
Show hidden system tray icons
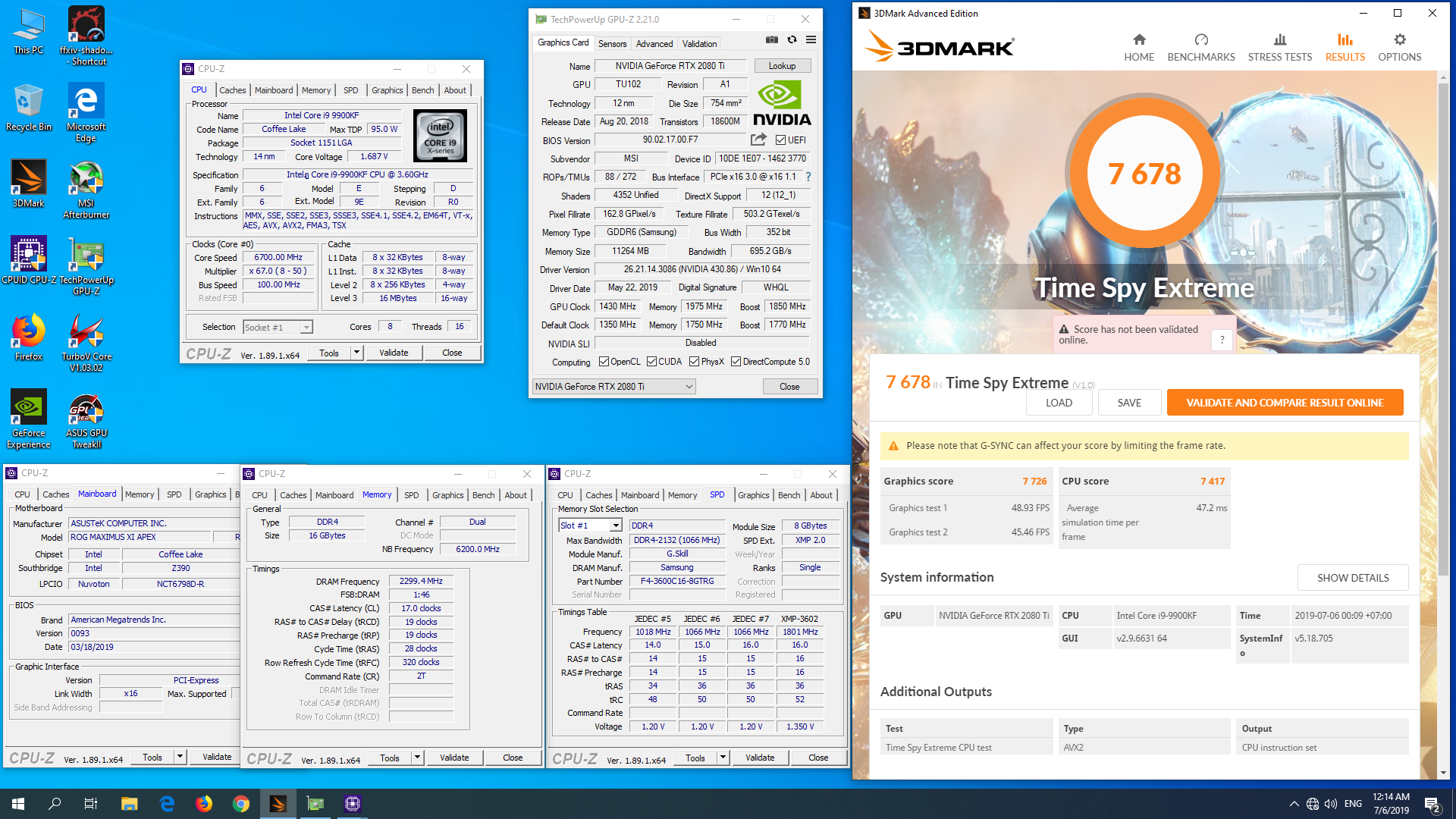[x=1294, y=804]
